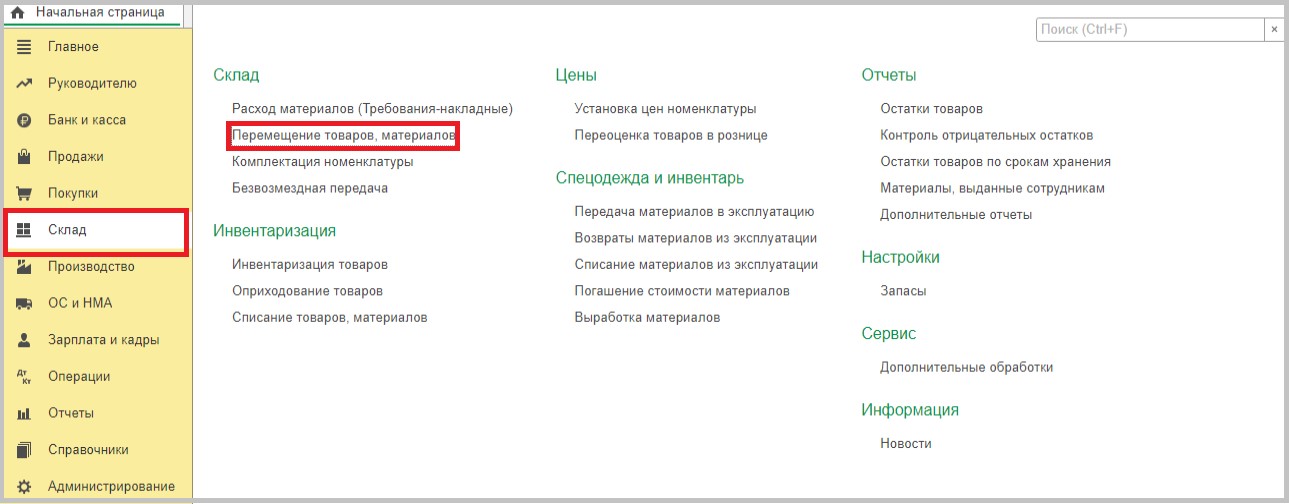Click the Цены group heading
Screen dimensions: 1289x504
click(x=576, y=75)
